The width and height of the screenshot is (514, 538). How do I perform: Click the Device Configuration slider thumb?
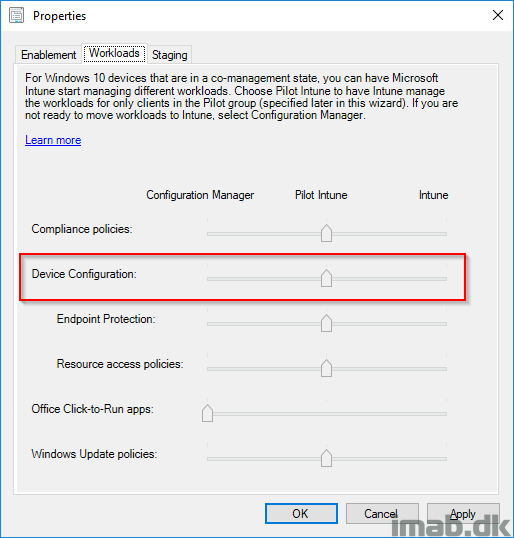[x=326, y=278]
